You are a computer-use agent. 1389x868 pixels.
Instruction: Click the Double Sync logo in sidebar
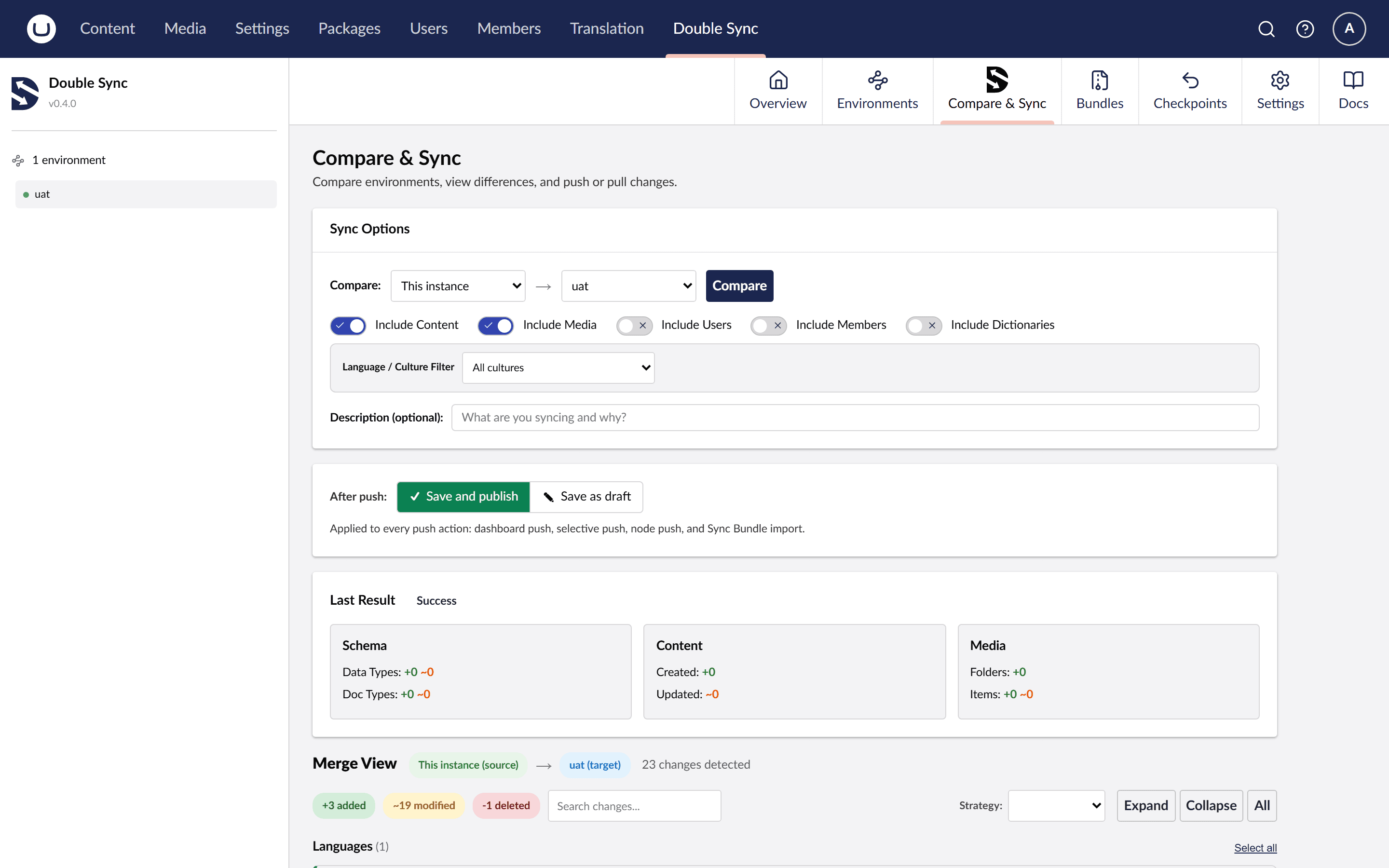25,93
